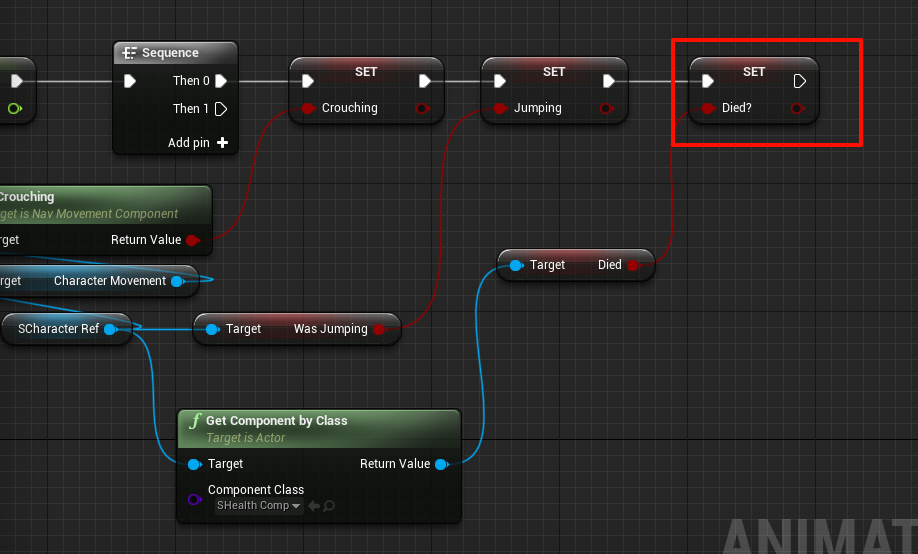
Task: Click the SET Crouching output execution pin
Action: pyautogui.click(x=425, y=81)
